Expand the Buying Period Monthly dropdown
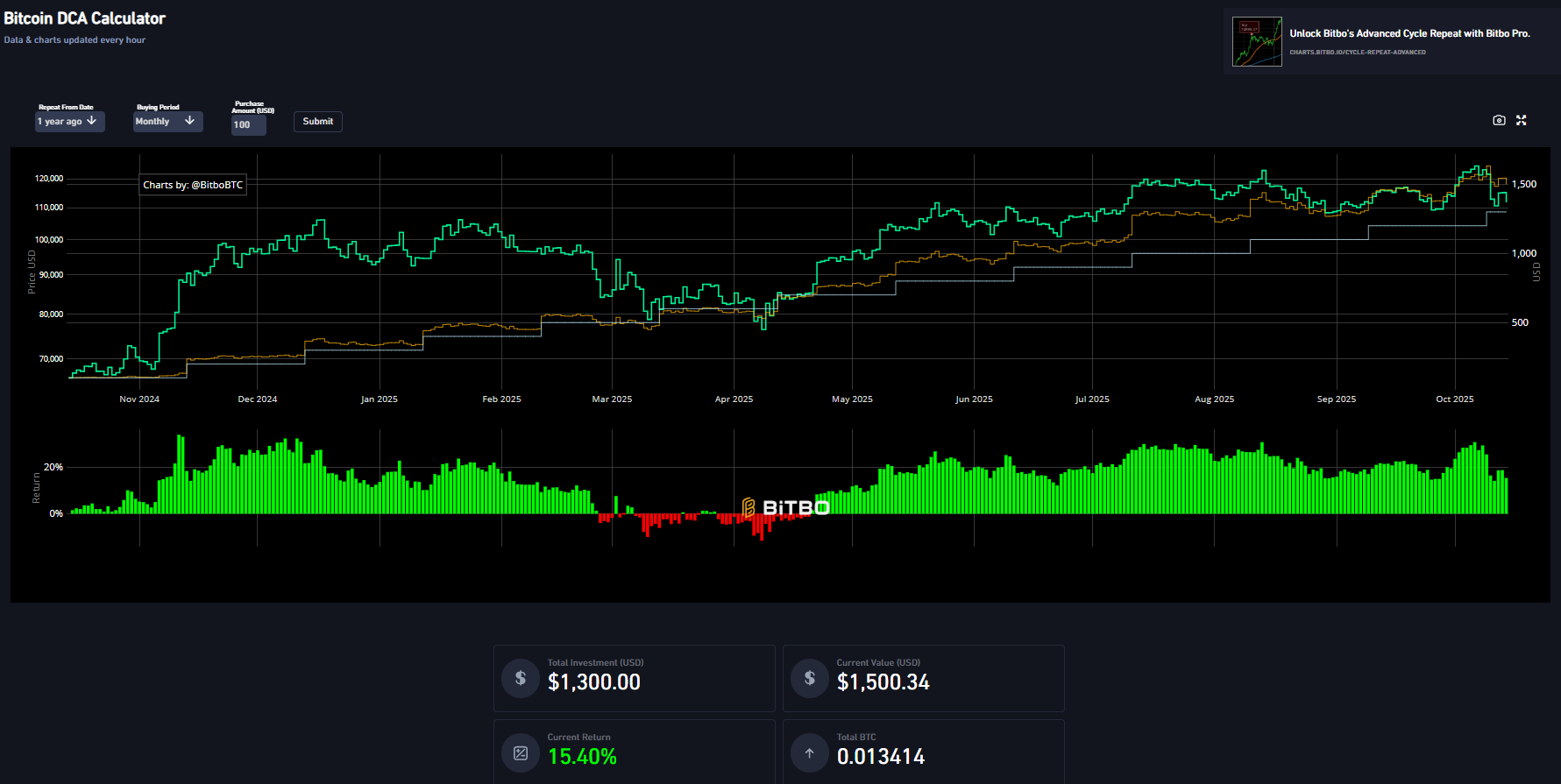 [167, 122]
